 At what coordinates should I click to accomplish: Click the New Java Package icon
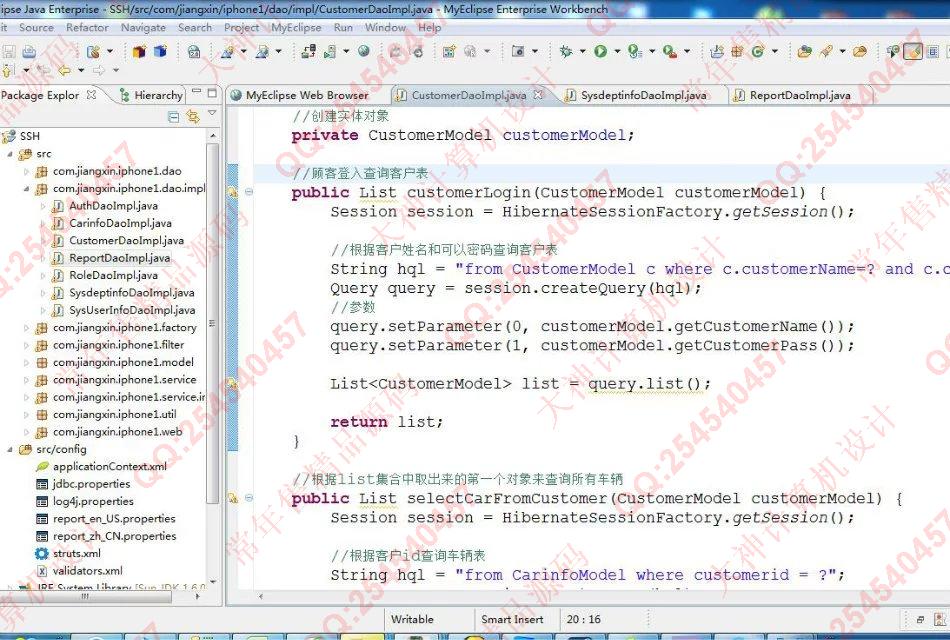(737, 52)
